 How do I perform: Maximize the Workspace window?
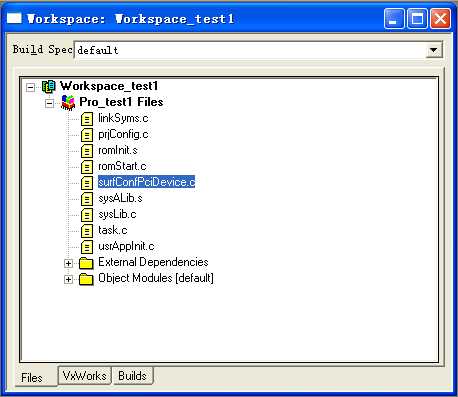[417, 19]
